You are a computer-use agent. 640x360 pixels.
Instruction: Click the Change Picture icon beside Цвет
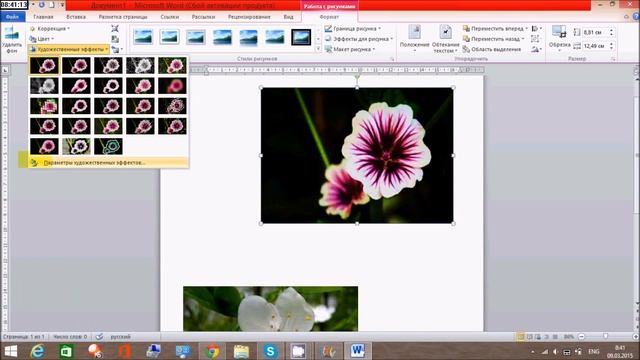point(115,39)
